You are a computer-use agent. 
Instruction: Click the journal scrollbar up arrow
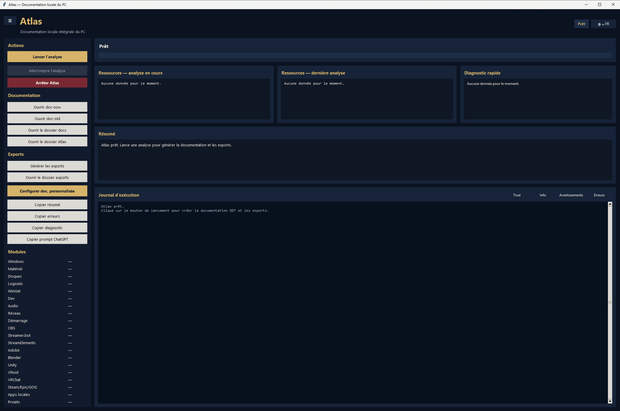610,204
